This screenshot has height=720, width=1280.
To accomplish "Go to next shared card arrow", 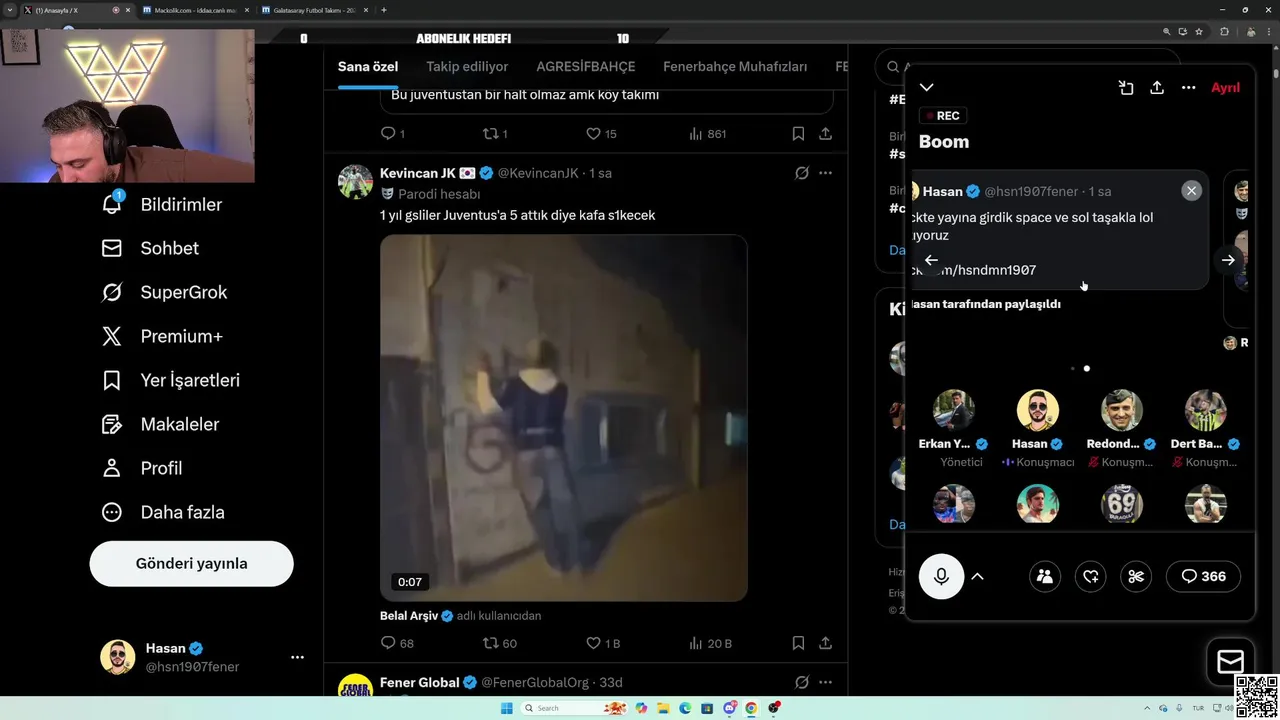I will coord(1228,260).
